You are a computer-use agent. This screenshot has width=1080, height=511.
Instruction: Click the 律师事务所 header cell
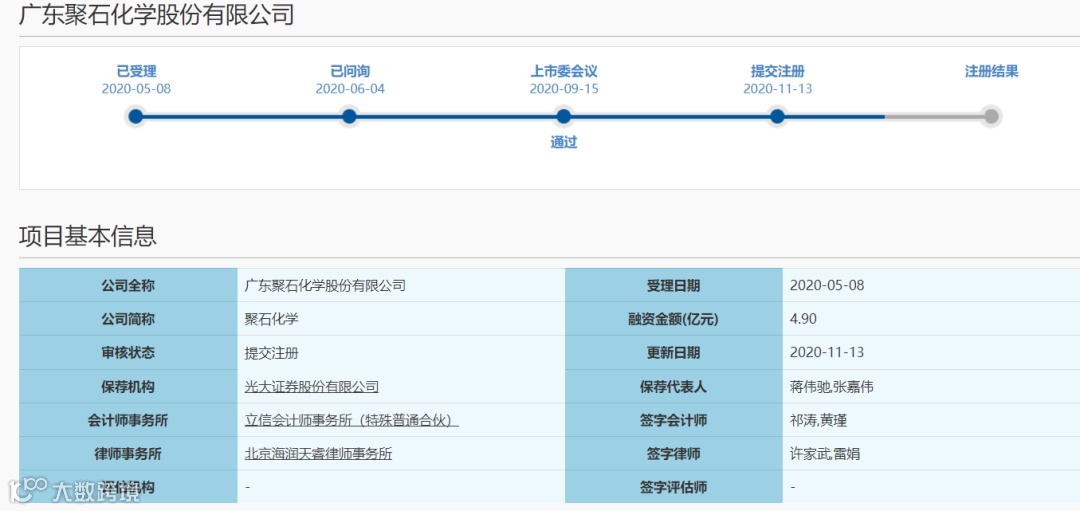coord(128,454)
